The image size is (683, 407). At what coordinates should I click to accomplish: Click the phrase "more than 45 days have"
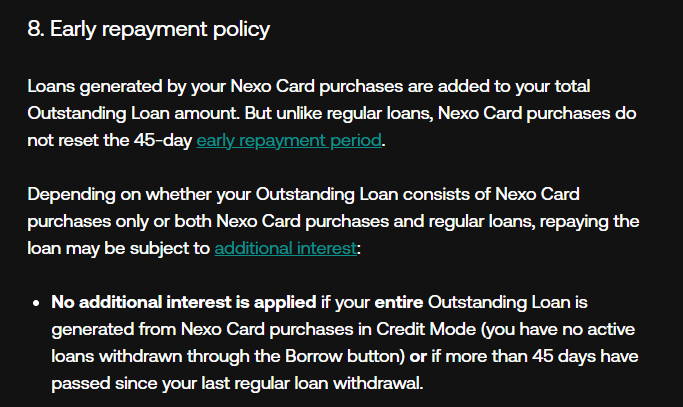click(542, 356)
